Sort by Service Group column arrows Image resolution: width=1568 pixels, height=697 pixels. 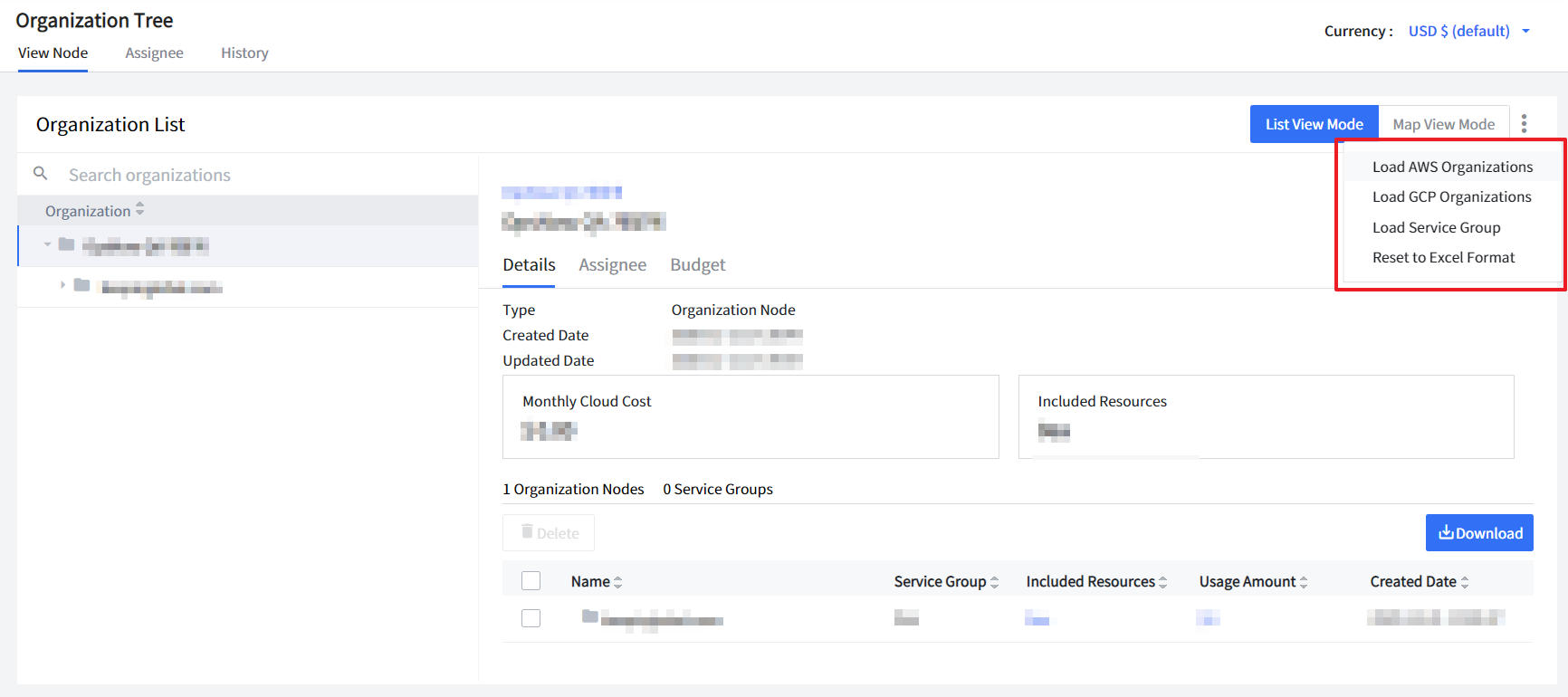click(994, 582)
